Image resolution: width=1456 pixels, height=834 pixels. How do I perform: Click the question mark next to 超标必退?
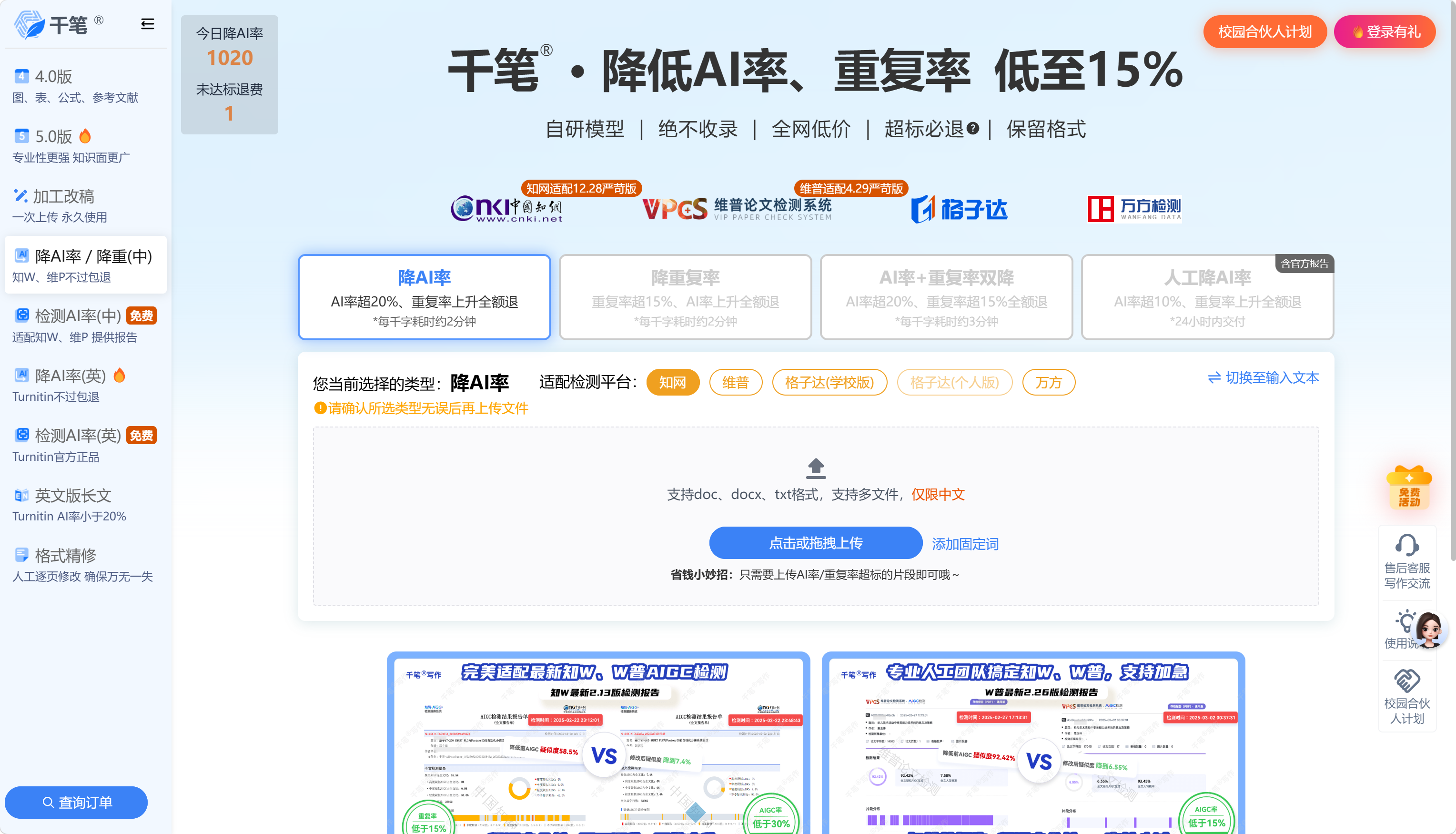click(972, 128)
